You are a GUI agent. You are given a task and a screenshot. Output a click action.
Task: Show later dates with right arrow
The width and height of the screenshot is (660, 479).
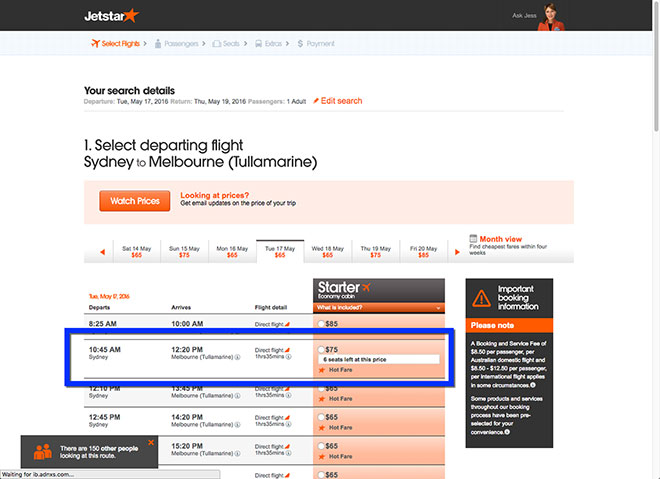457,252
